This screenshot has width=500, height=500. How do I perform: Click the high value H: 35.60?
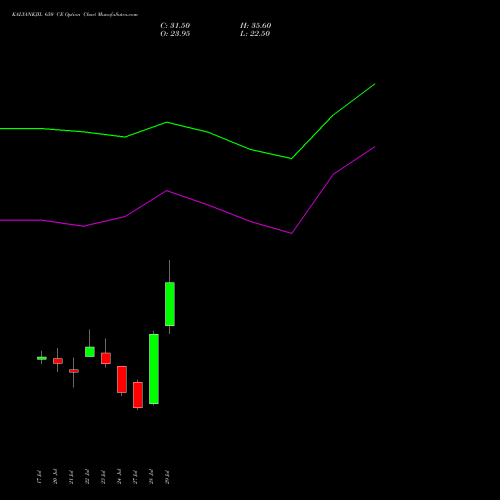click(x=256, y=26)
